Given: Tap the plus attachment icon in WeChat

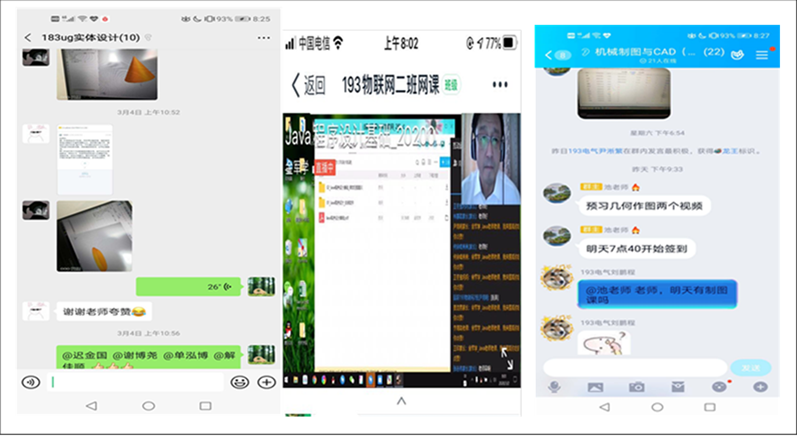Looking at the screenshot, I should (266, 381).
